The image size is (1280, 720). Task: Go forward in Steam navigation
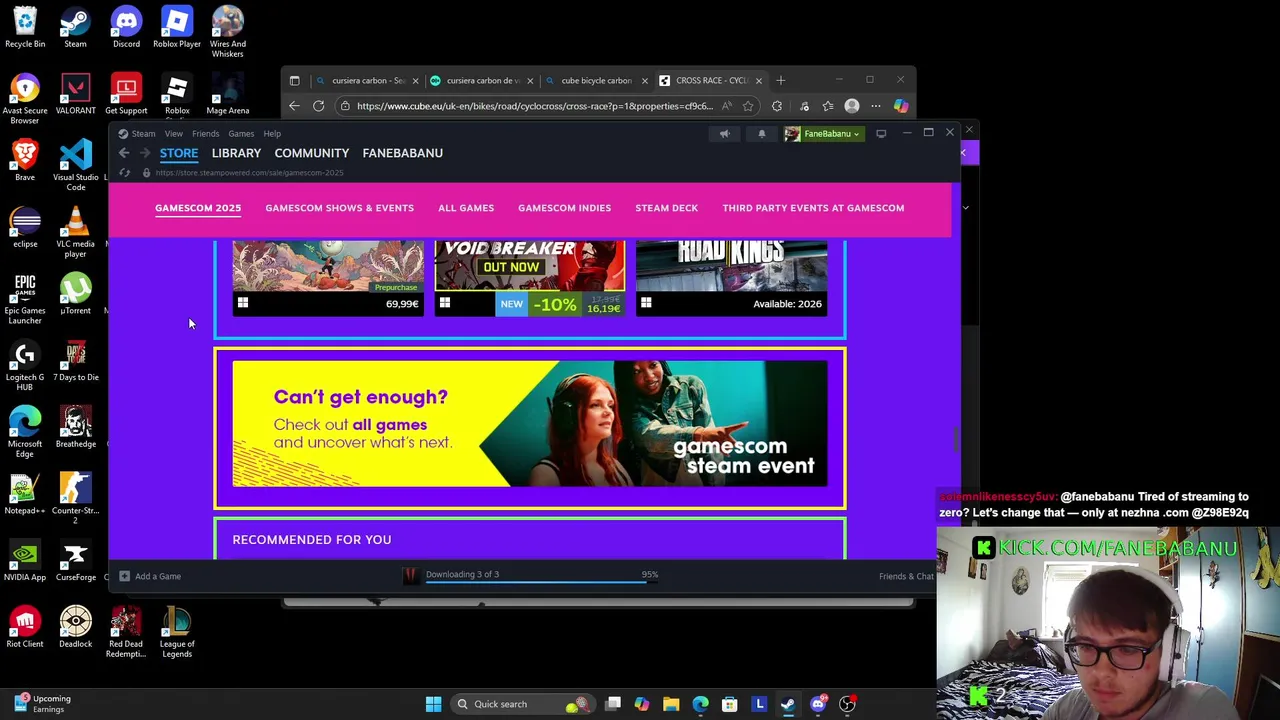tap(145, 153)
